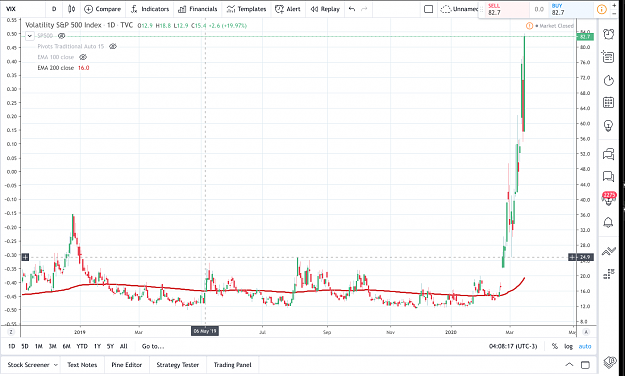The height and width of the screenshot is (376, 625).
Task: Click the timezone Z button at bottom left
Action: point(11,332)
